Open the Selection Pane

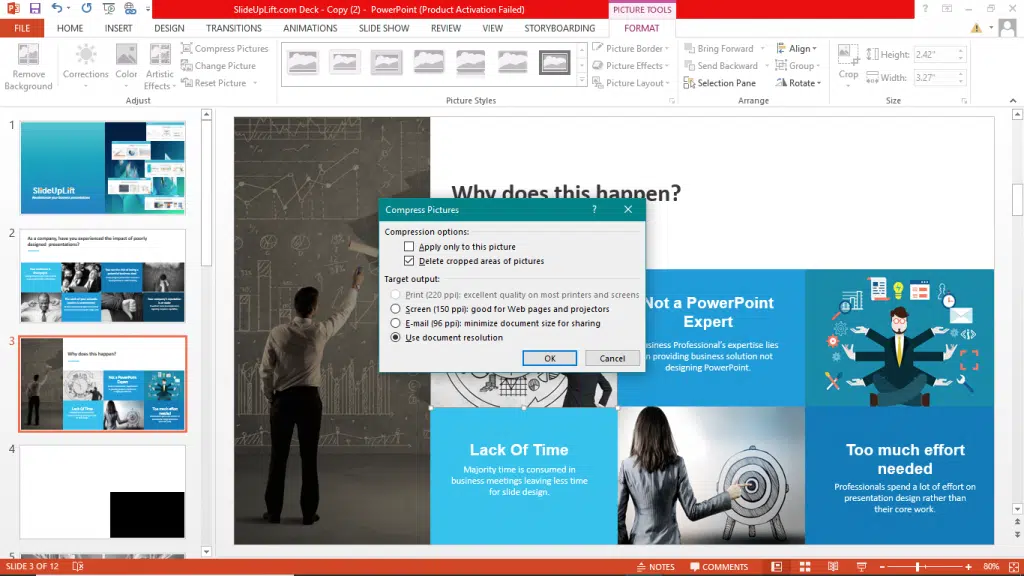[x=726, y=83]
